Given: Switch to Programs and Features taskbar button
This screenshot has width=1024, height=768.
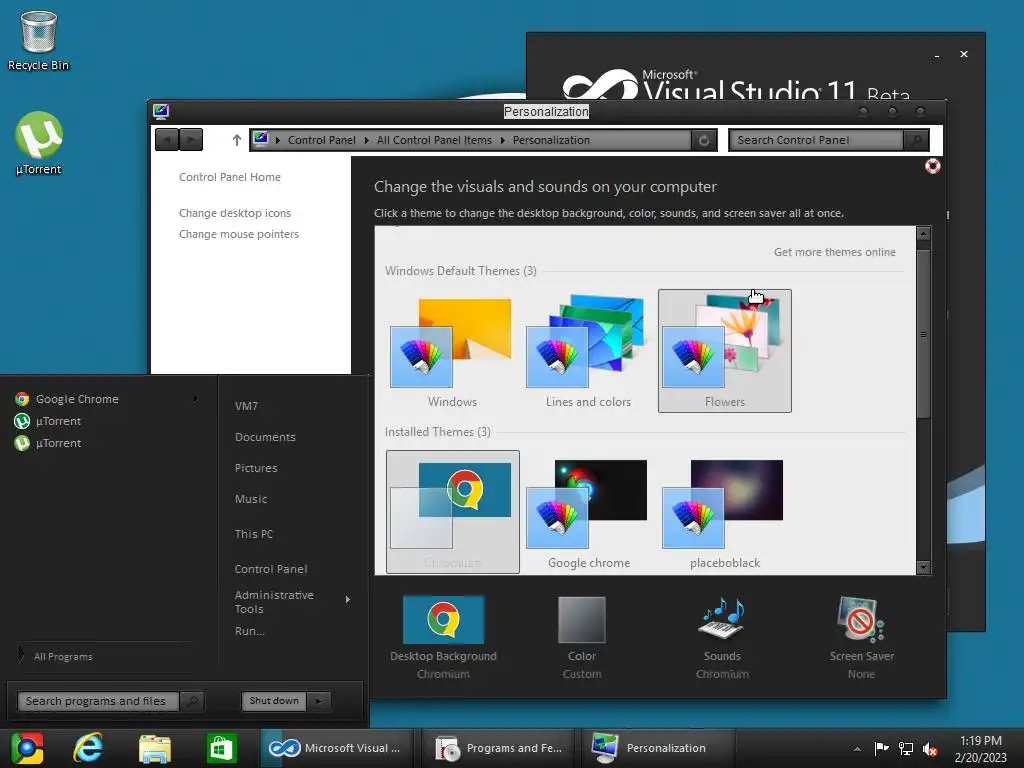Looking at the screenshot, I should tap(500, 748).
